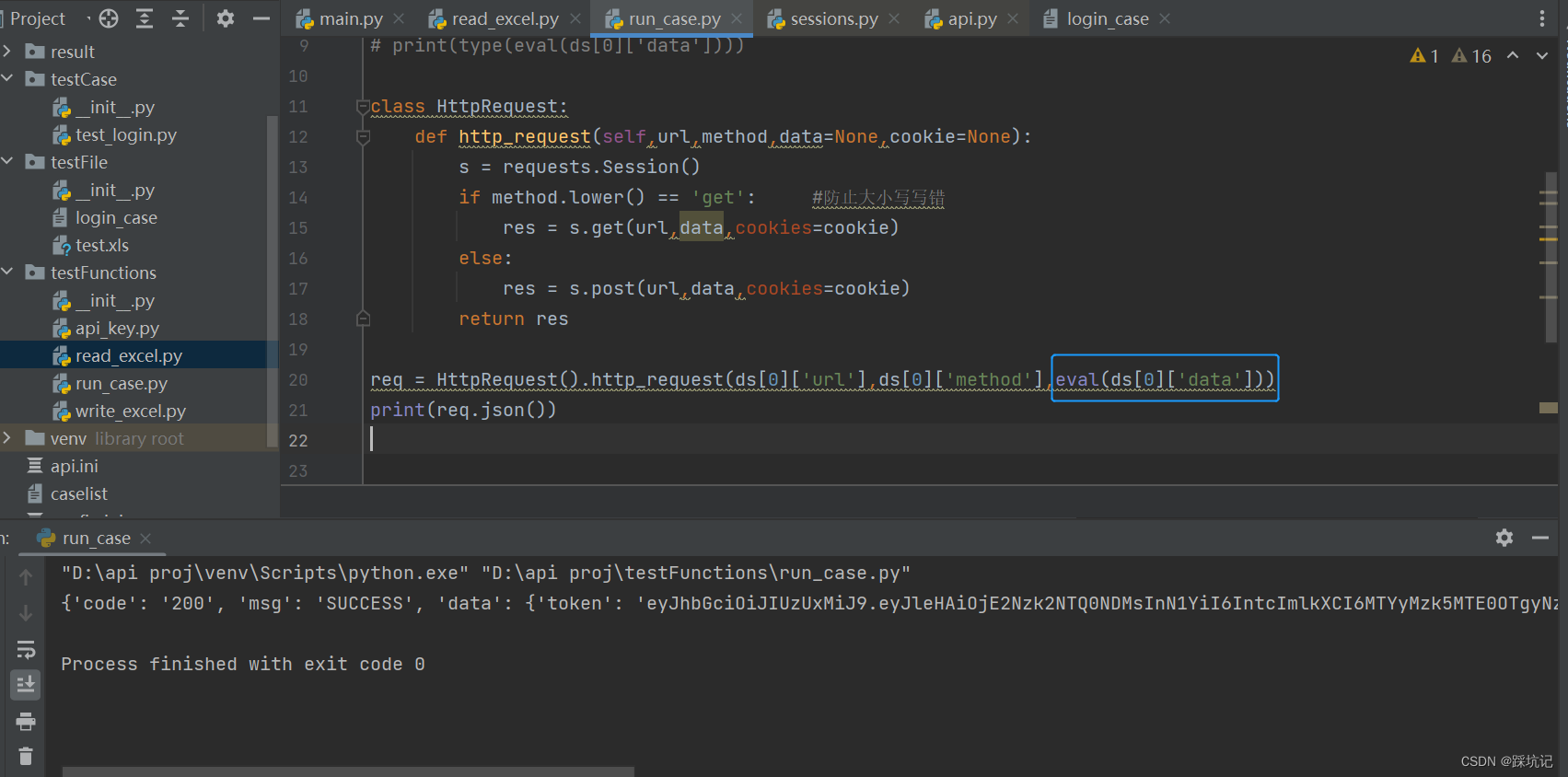Screen dimensions: 1568x777
Task: Click 'Process finished with exit code 0' text
Action: tap(243, 664)
